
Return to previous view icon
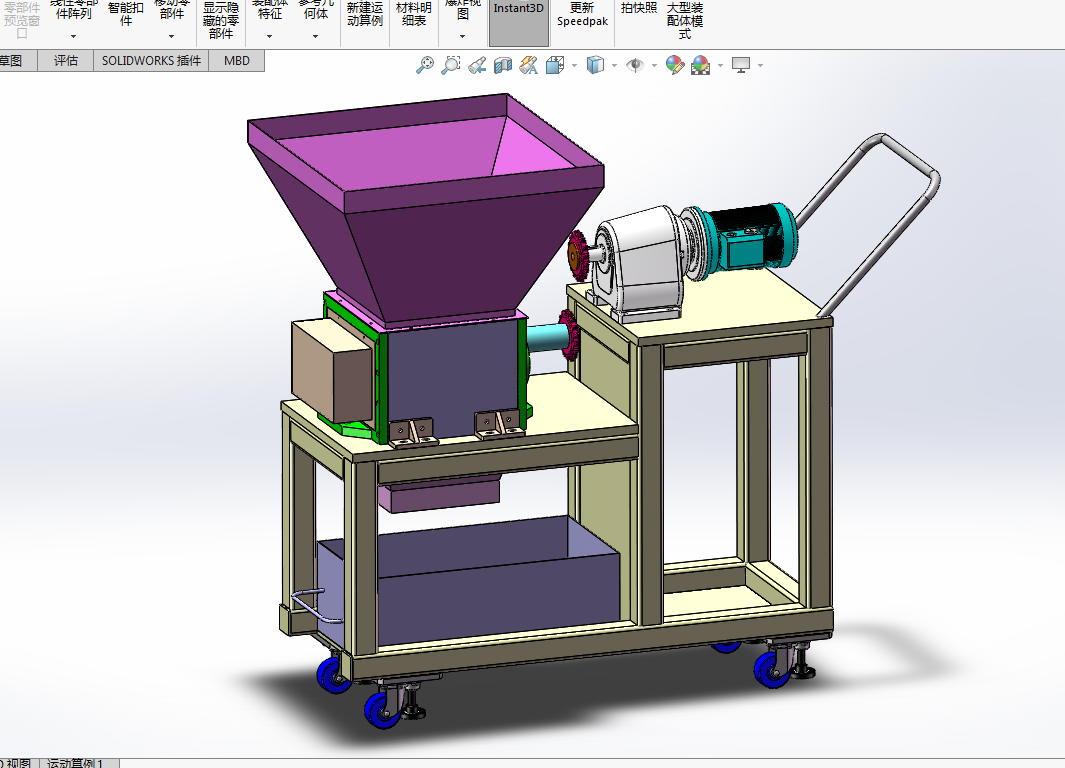tap(477, 65)
